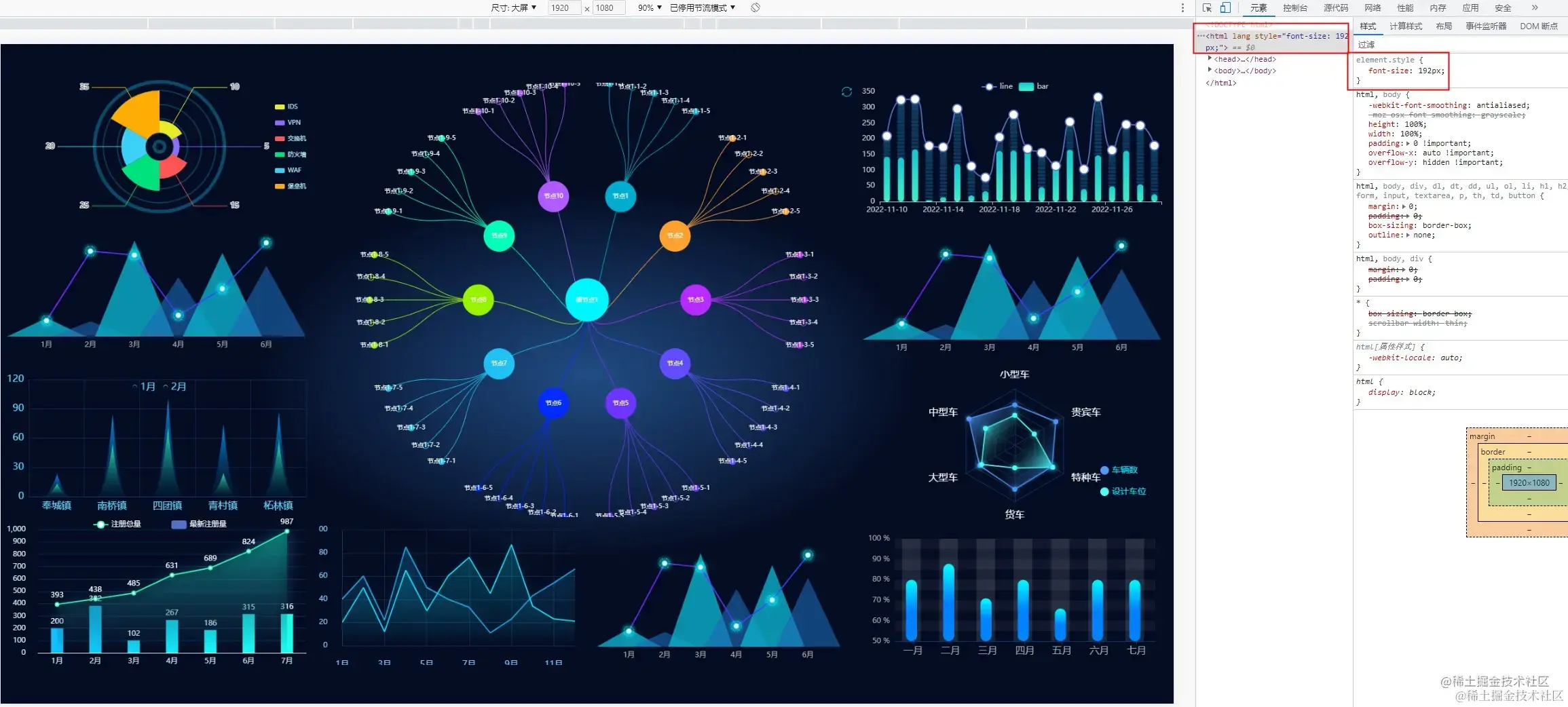Viewport: 1568px width, 707px height.
Task: Click the central cyan root node
Action: 586,299
